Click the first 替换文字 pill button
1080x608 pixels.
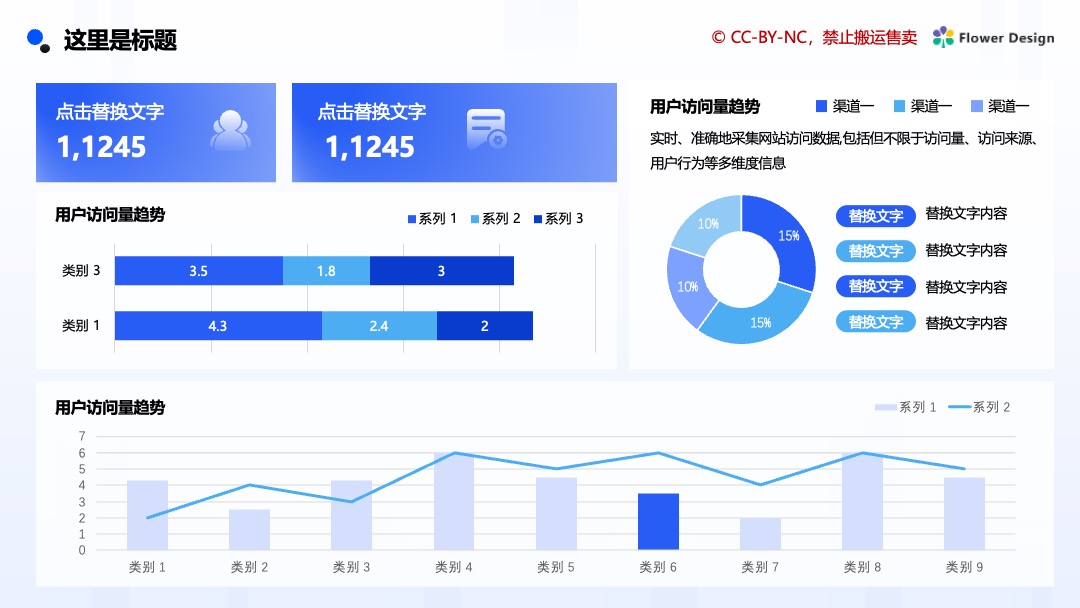(875, 216)
